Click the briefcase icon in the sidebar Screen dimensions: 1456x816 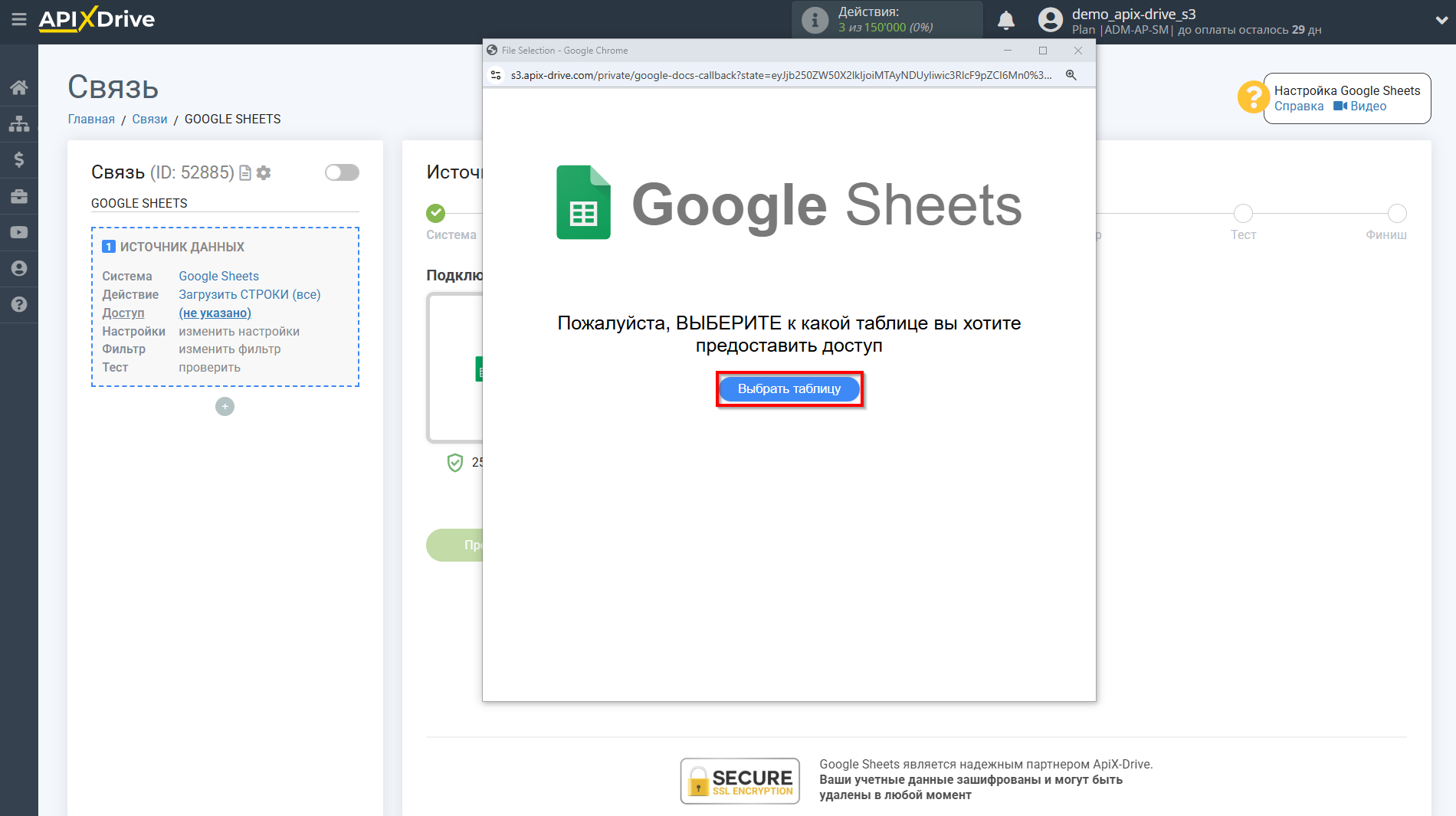(19, 196)
